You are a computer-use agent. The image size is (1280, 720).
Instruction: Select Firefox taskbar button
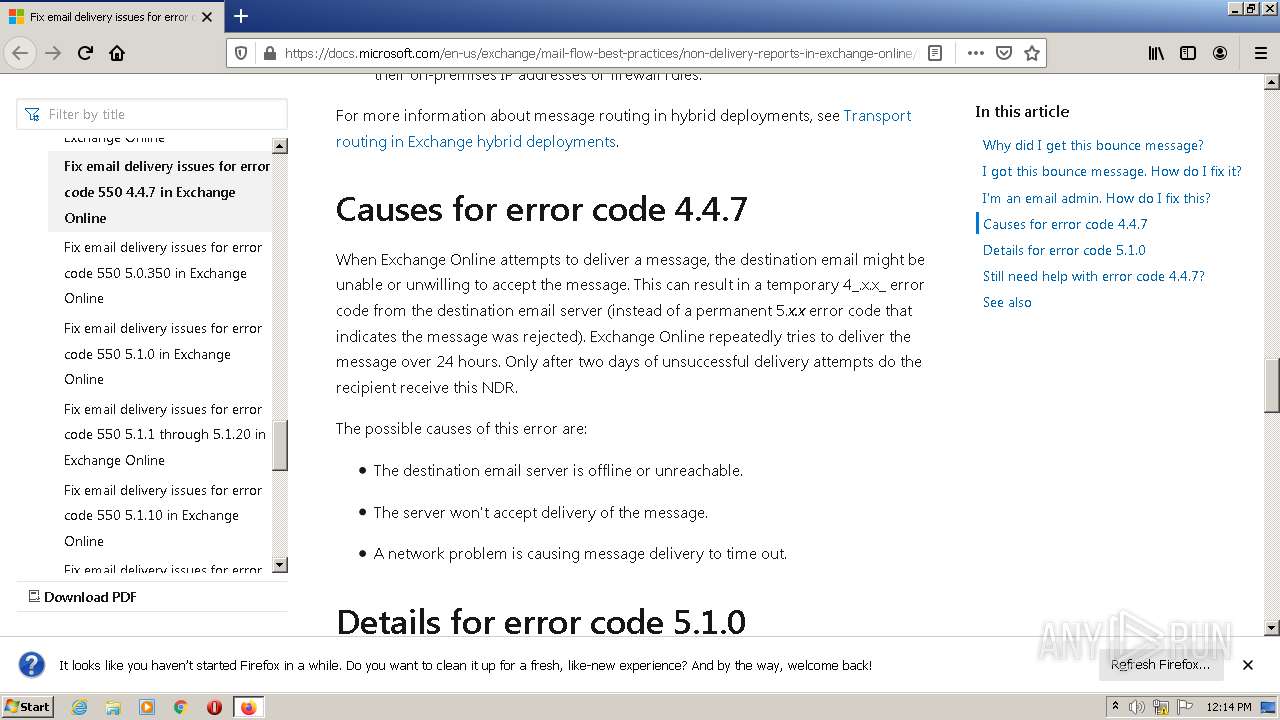click(x=248, y=707)
